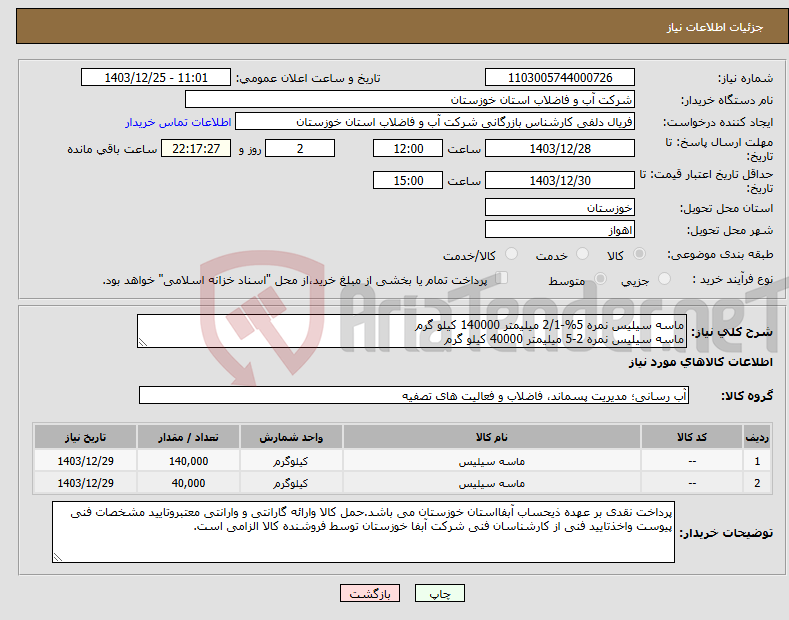Viewport: 789px width, 620px height.
Task: Click requester field فریال دلفی
Action: tap(435, 122)
